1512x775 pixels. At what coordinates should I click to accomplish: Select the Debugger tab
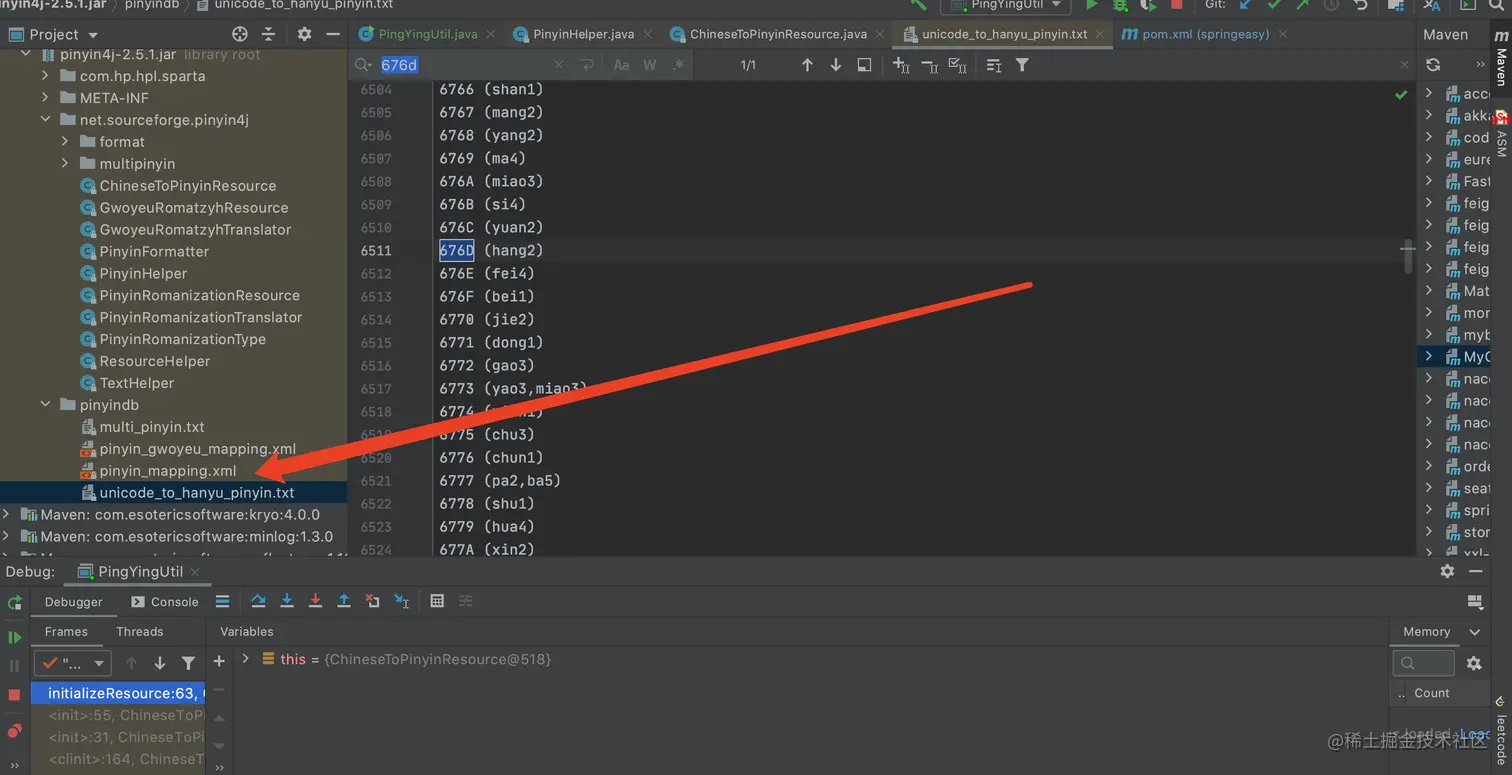point(73,602)
